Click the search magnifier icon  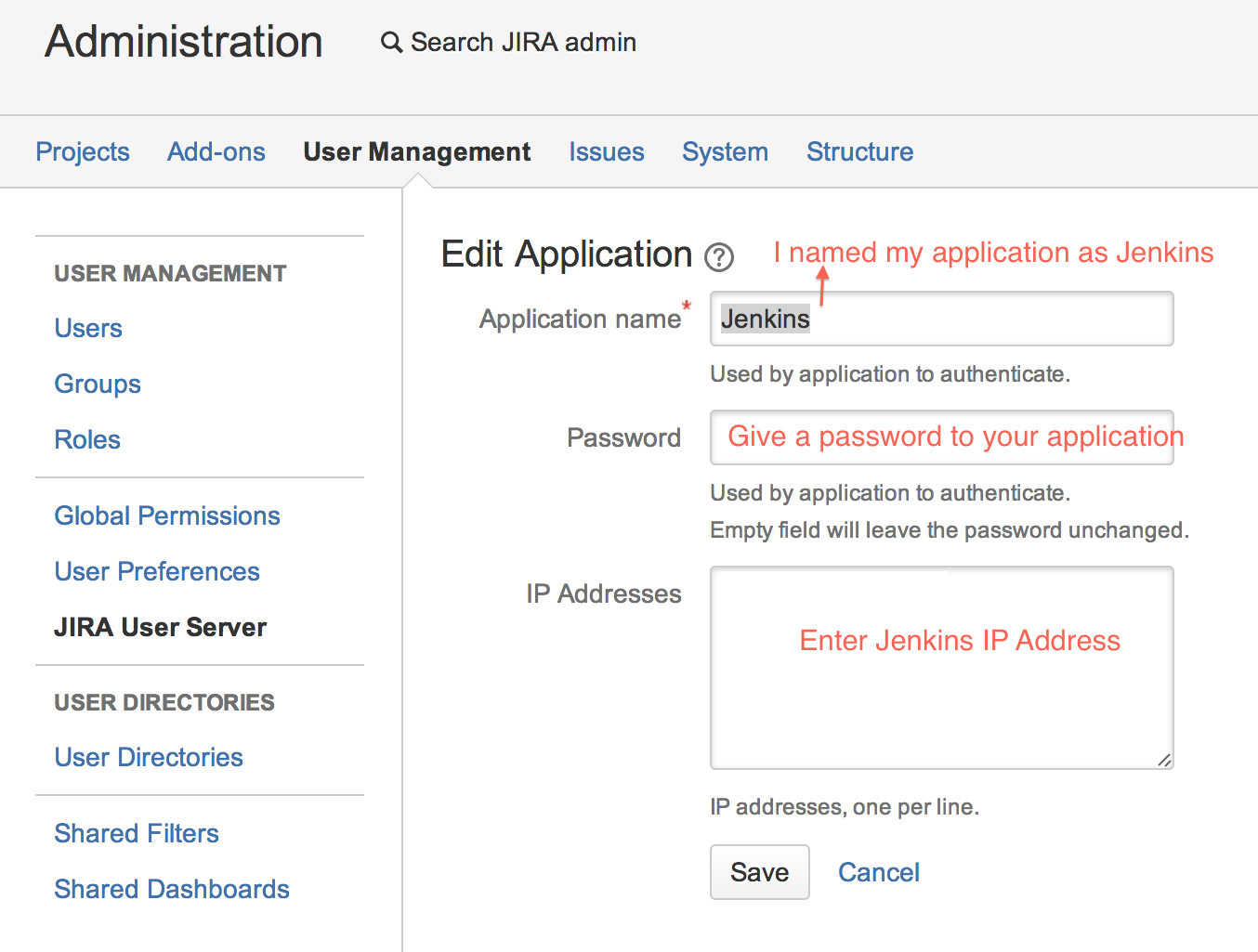pyautogui.click(x=391, y=43)
